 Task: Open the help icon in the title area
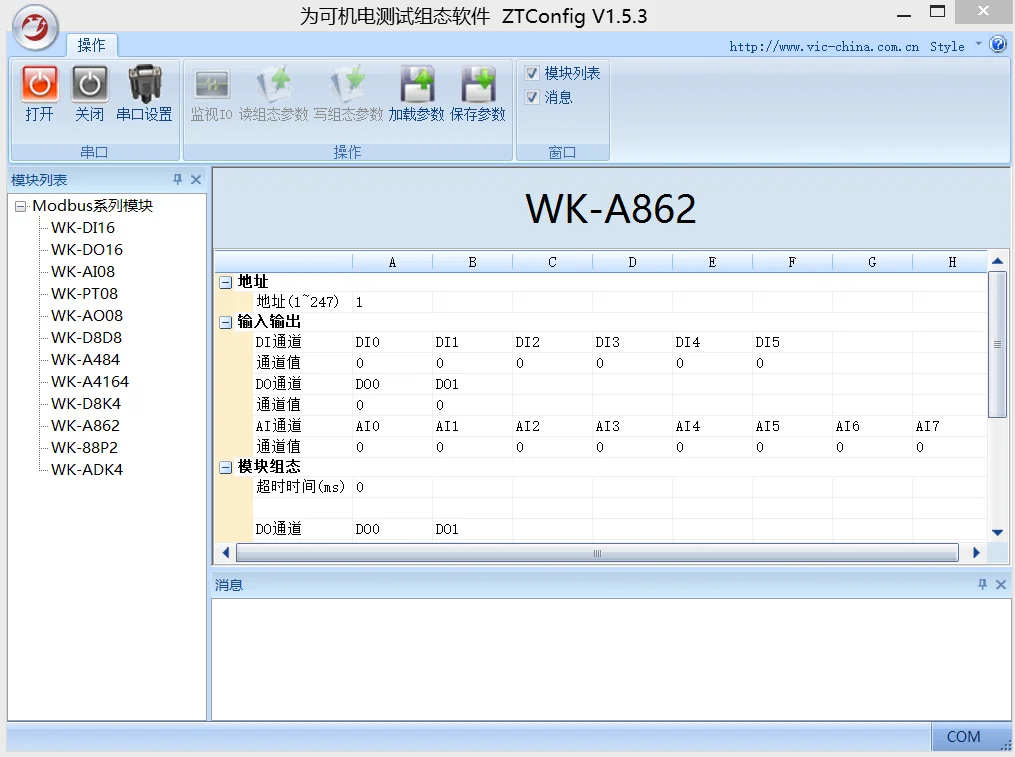[x=998, y=44]
